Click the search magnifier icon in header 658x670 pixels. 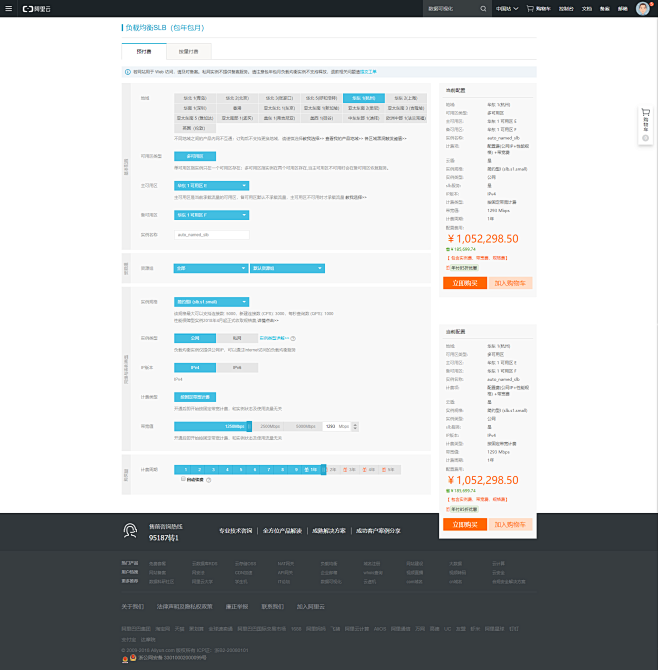click(485, 8)
